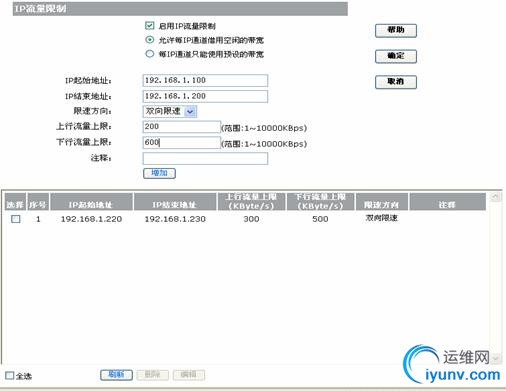This screenshot has height=391, width=506.
Task: Click the 编辑 edit button
Action: [189, 375]
